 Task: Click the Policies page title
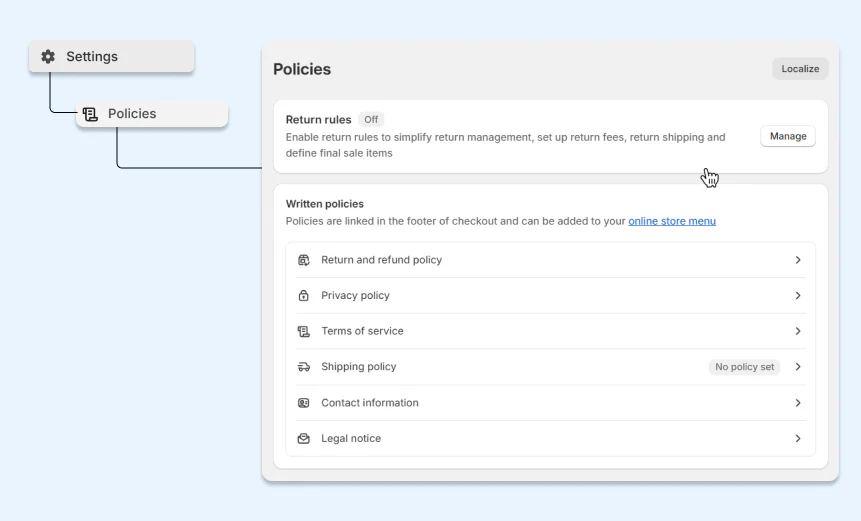pos(302,69)
